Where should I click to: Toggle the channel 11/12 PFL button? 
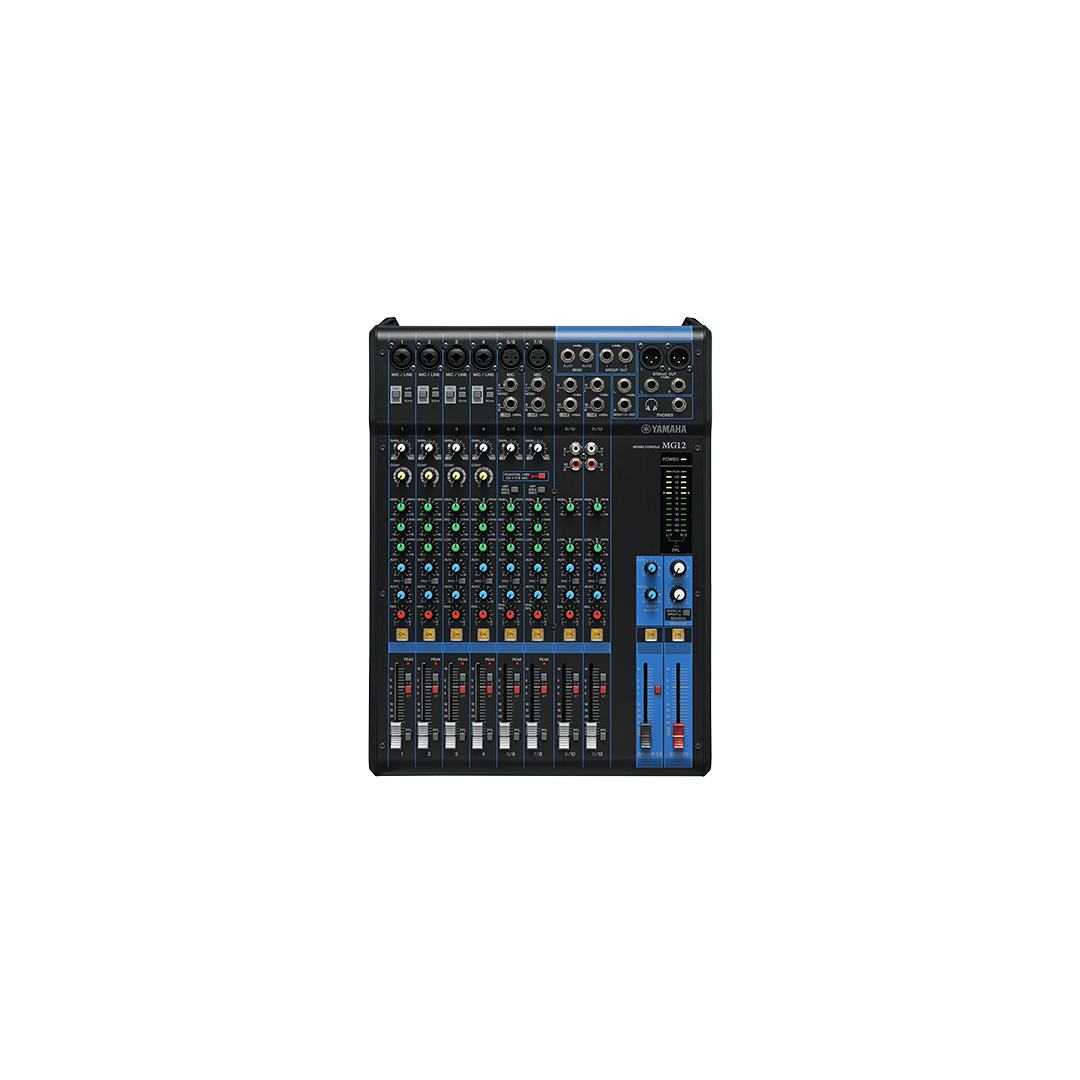click(x=603, y=736)
